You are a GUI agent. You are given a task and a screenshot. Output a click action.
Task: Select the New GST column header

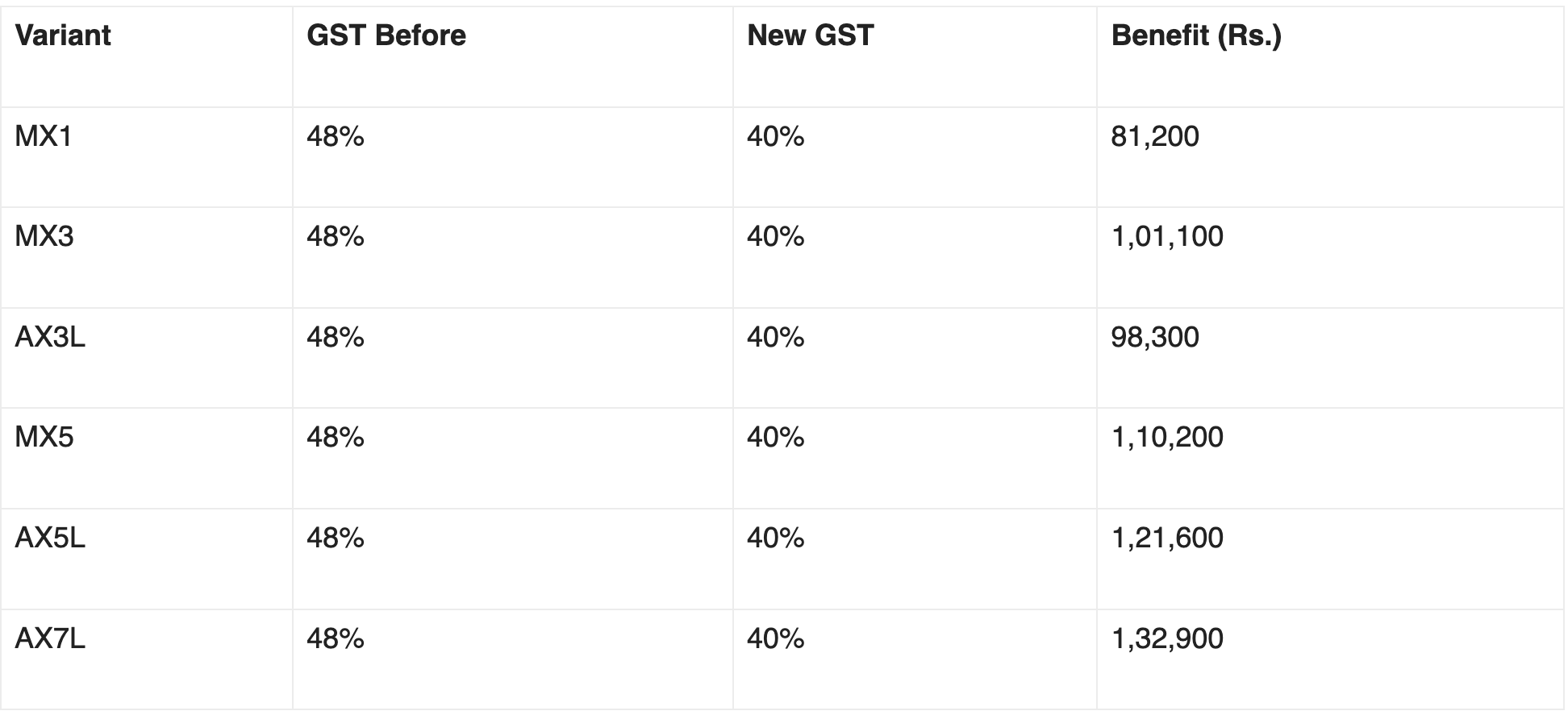point(810,35)
